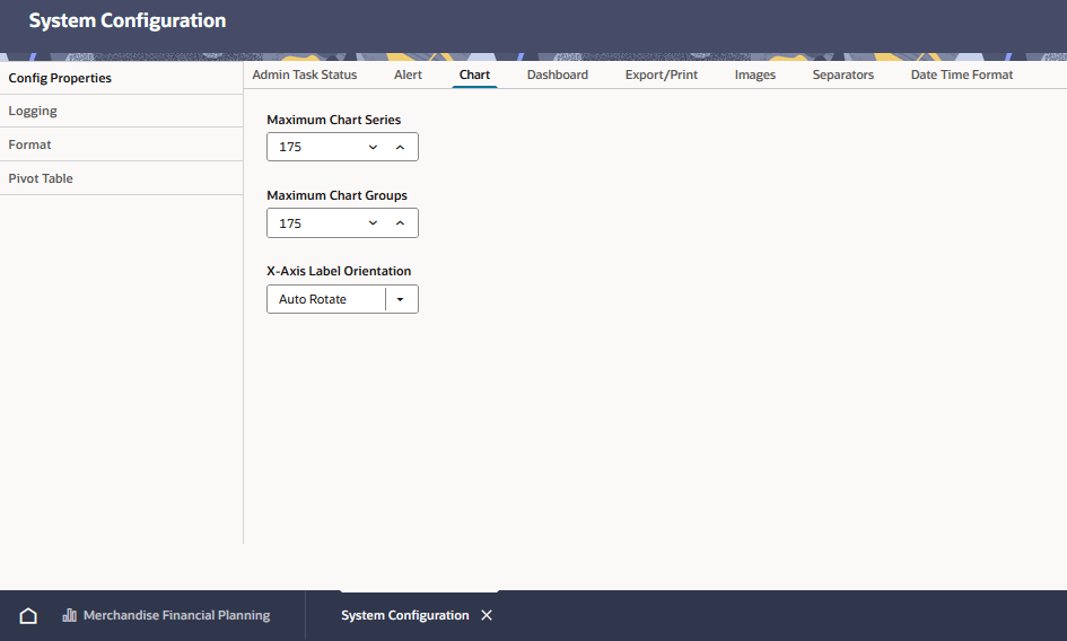
Task: Open the Logging section
Action: (x=121, y=111)
